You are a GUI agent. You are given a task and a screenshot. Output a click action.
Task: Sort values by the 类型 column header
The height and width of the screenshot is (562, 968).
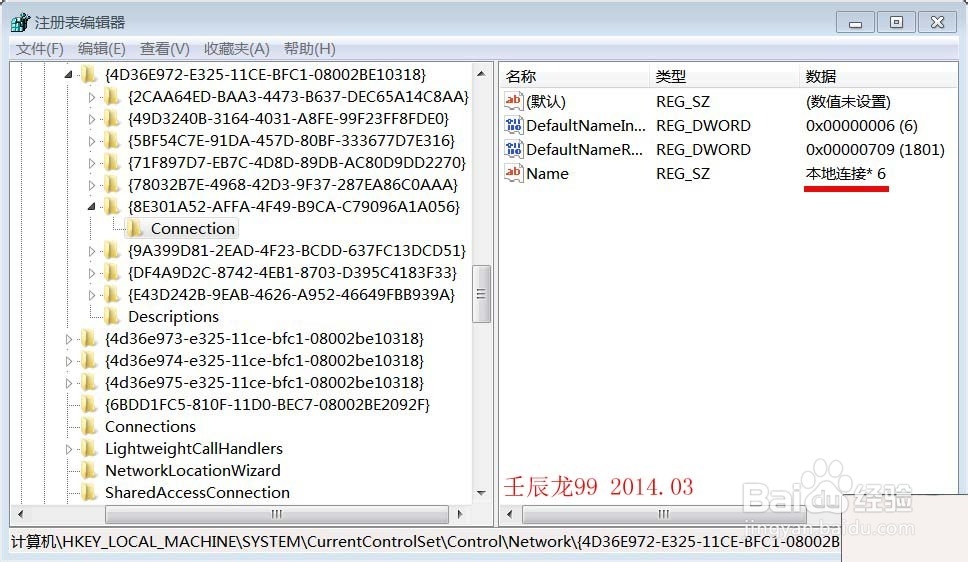[x=724, y=76]
